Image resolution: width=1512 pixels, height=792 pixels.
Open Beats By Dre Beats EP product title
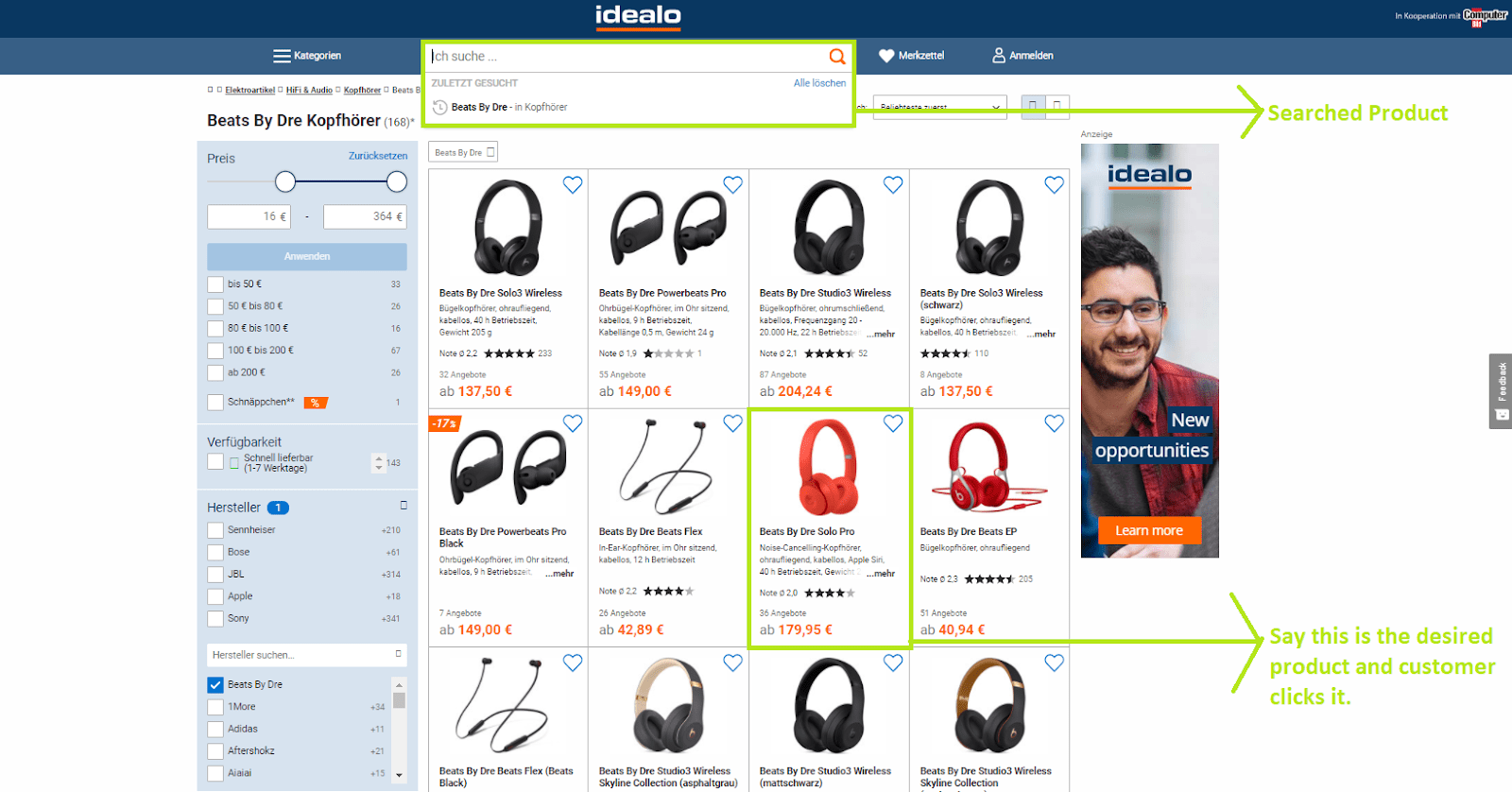pos(969,532)
